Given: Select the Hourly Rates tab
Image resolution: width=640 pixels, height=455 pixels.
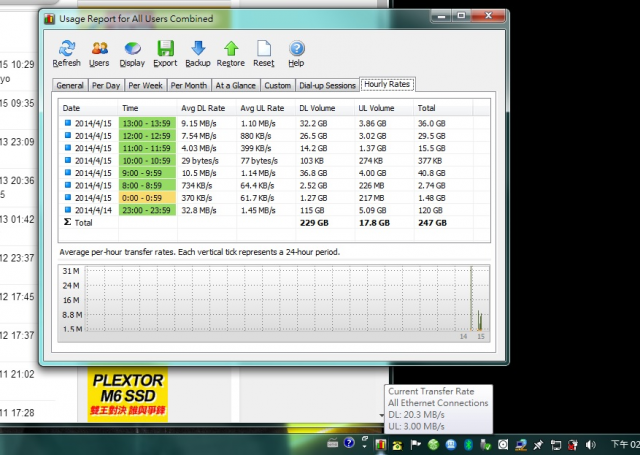Looking at the screenshot, I should click(387, 84).
